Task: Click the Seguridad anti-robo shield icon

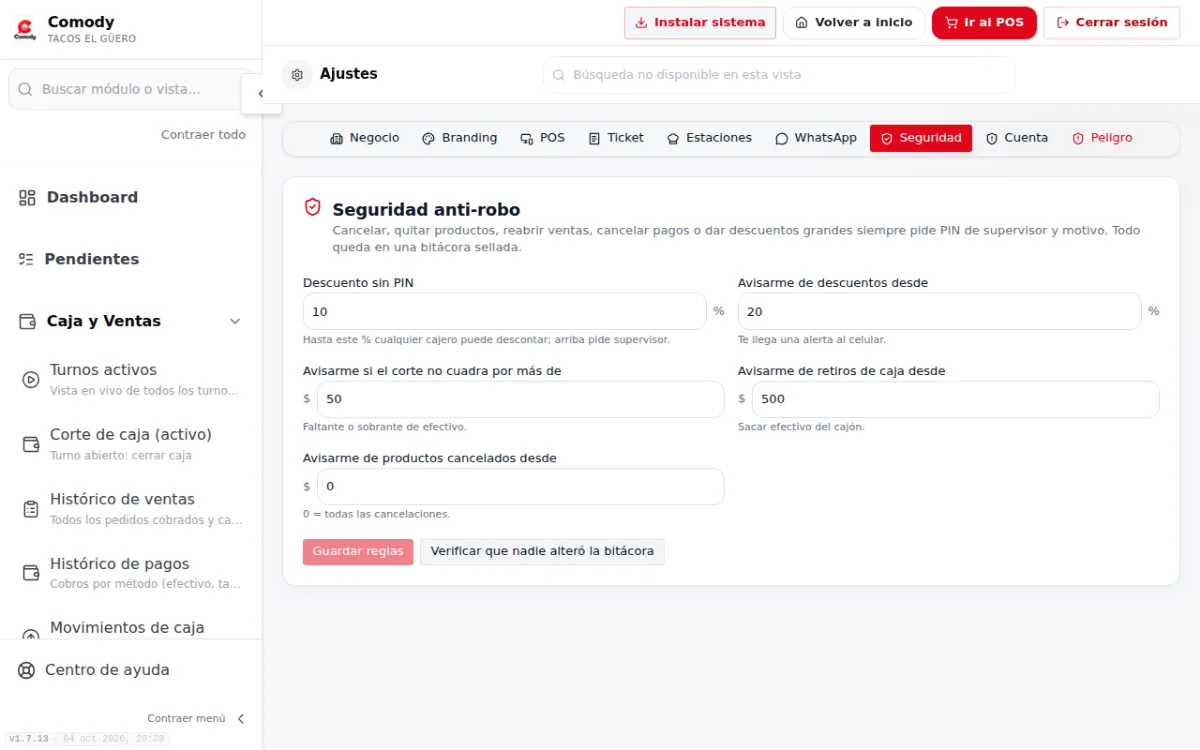Action: 313,207
